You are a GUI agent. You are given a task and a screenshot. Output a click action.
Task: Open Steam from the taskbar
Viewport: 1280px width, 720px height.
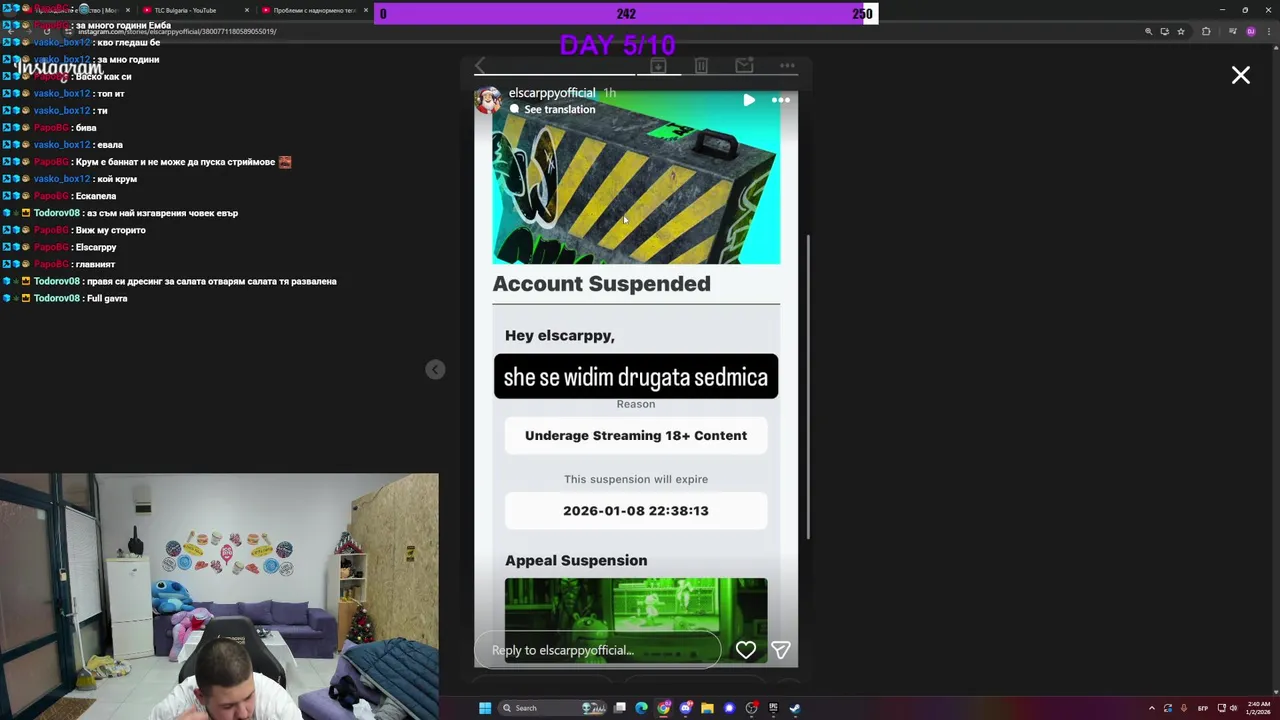(795, 708)
